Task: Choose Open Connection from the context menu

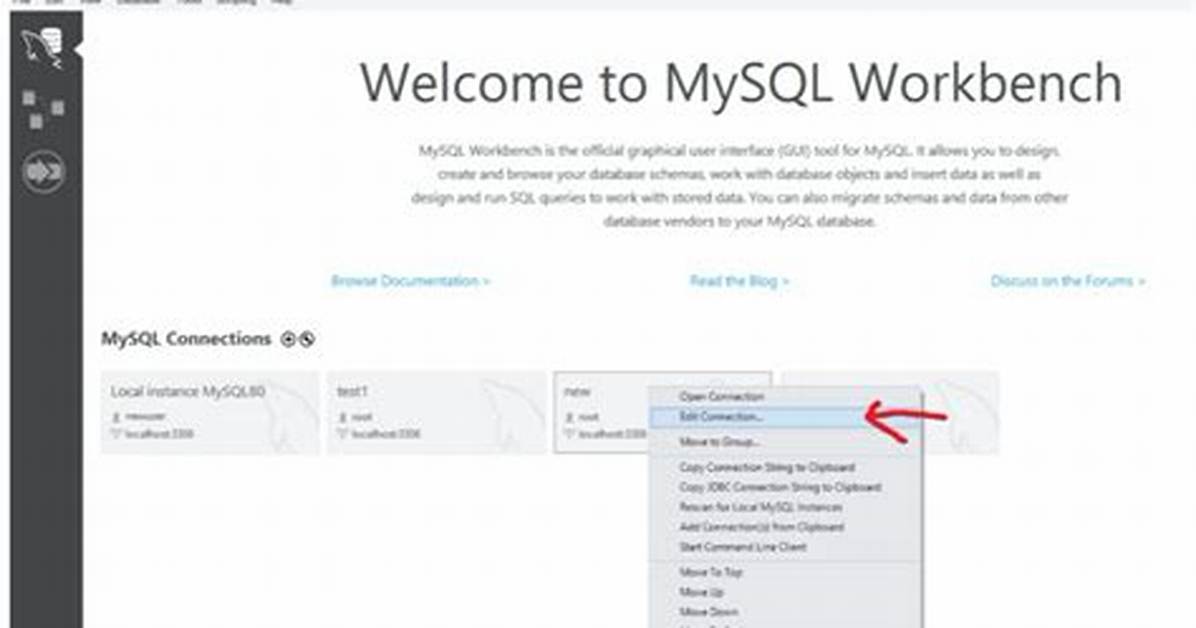Action: (785, 397)
